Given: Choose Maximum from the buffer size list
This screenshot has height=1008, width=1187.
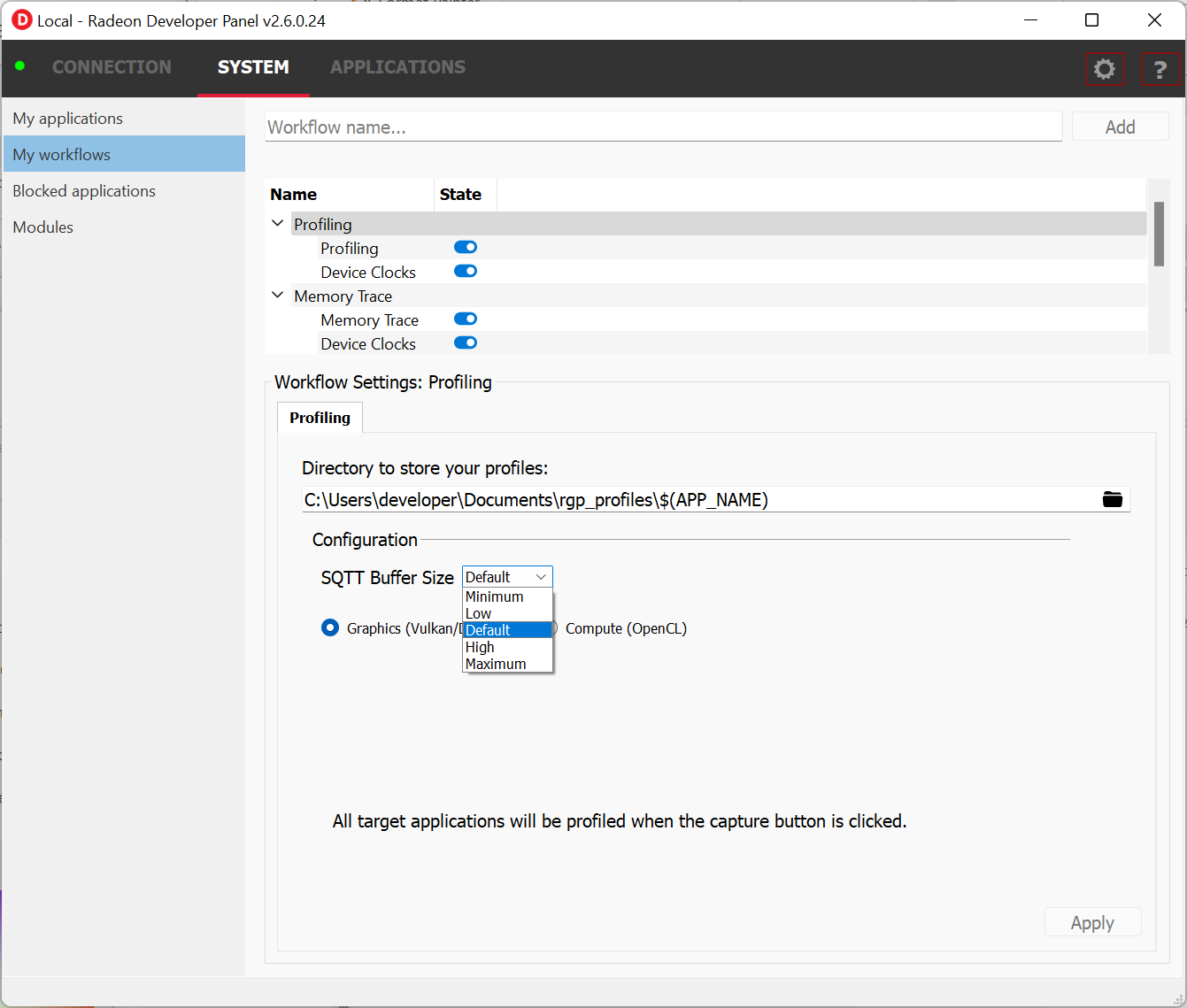Looking at the screenshot, I should coord(507,664).
